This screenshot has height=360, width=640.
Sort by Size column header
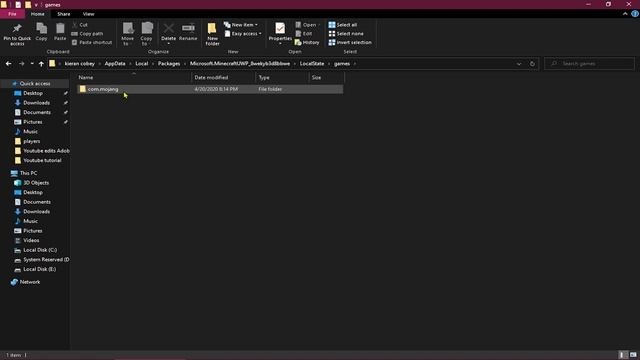(327, 77)
